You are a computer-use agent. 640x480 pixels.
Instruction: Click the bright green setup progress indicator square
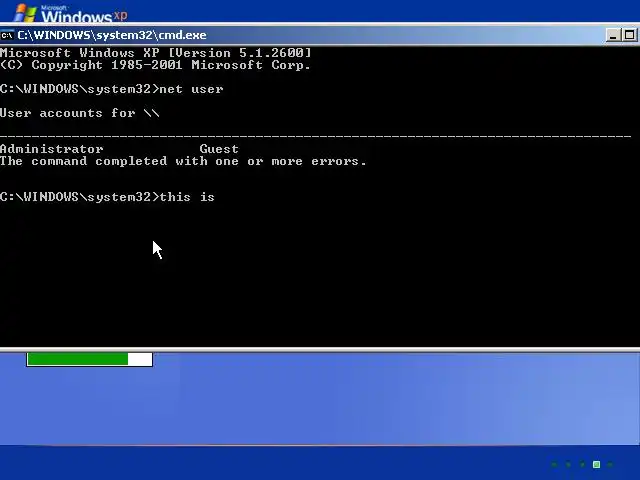pyautogui.click(x=596, y=464)
